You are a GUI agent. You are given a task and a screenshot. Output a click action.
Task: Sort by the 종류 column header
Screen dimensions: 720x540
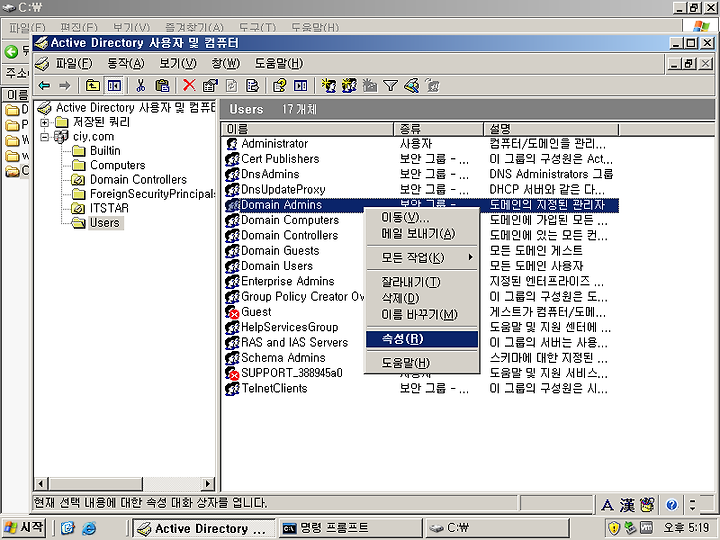coord(439,129)
